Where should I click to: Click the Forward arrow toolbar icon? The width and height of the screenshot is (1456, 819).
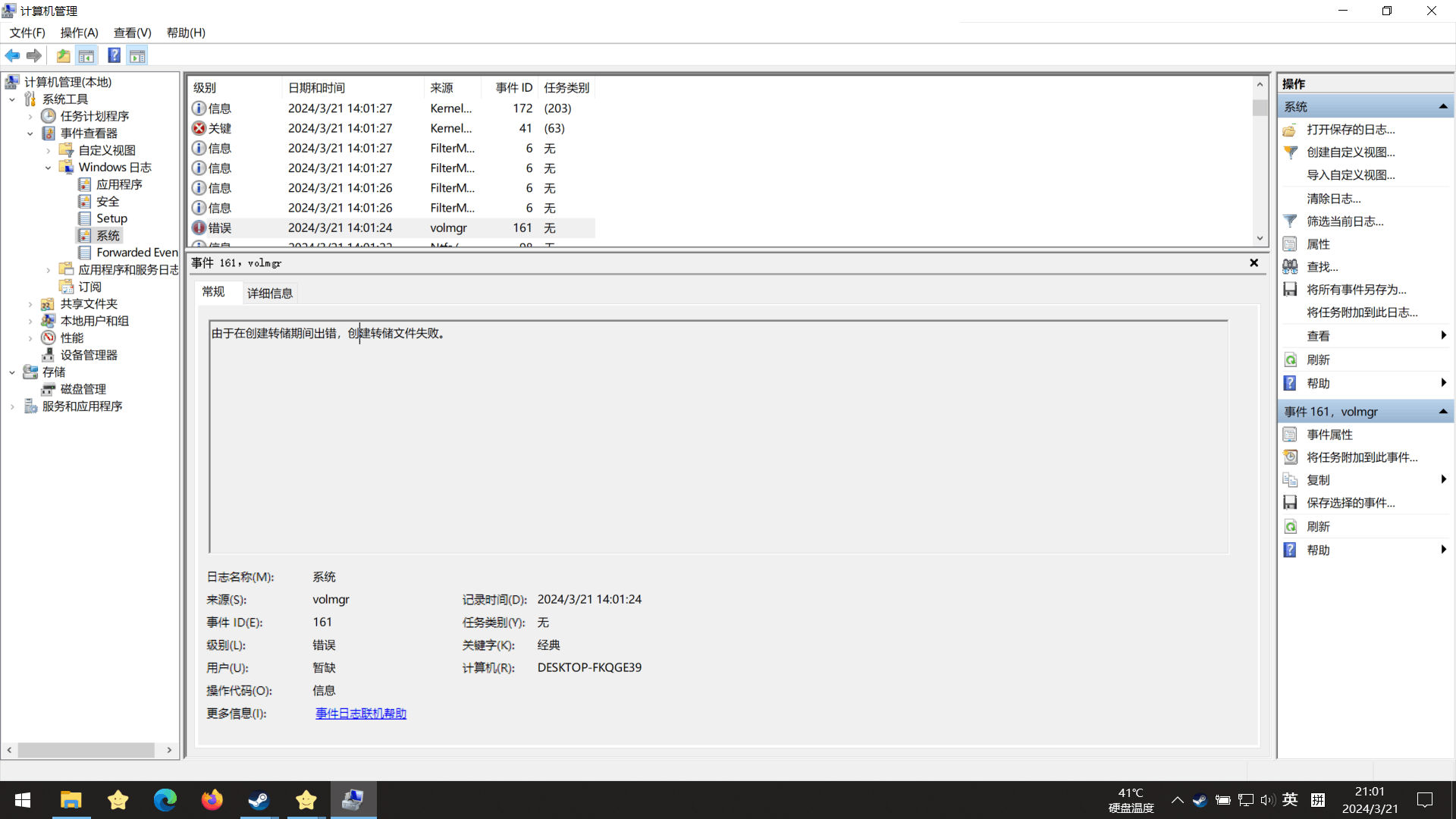pyautogui.click(x=33, y=55)
